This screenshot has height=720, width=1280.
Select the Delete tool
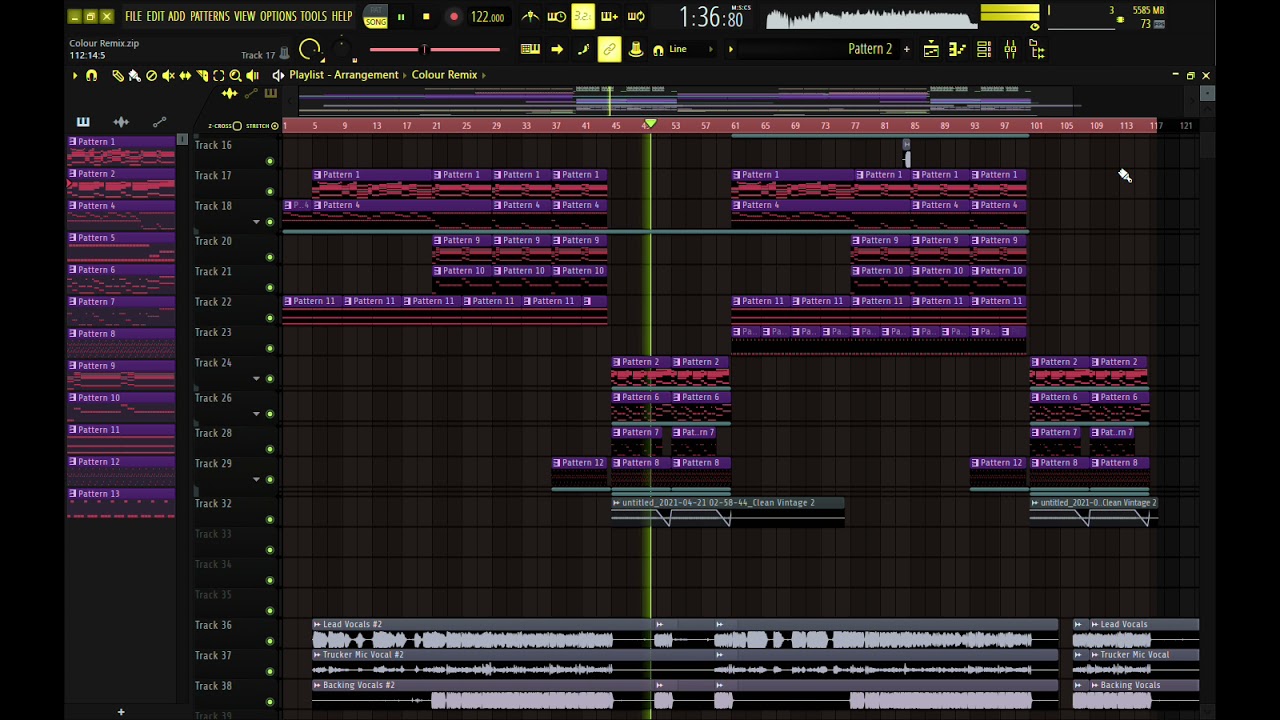[151, 75]
